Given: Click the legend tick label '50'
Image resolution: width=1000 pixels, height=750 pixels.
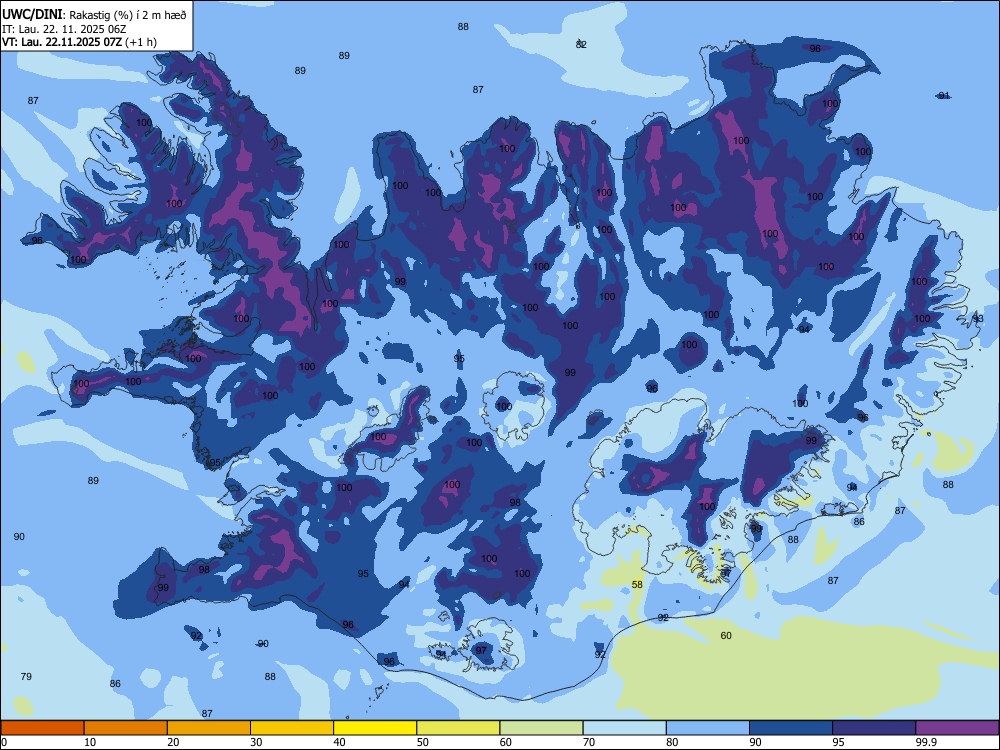Looking at the screenshot, I should [x=423, y=742].
